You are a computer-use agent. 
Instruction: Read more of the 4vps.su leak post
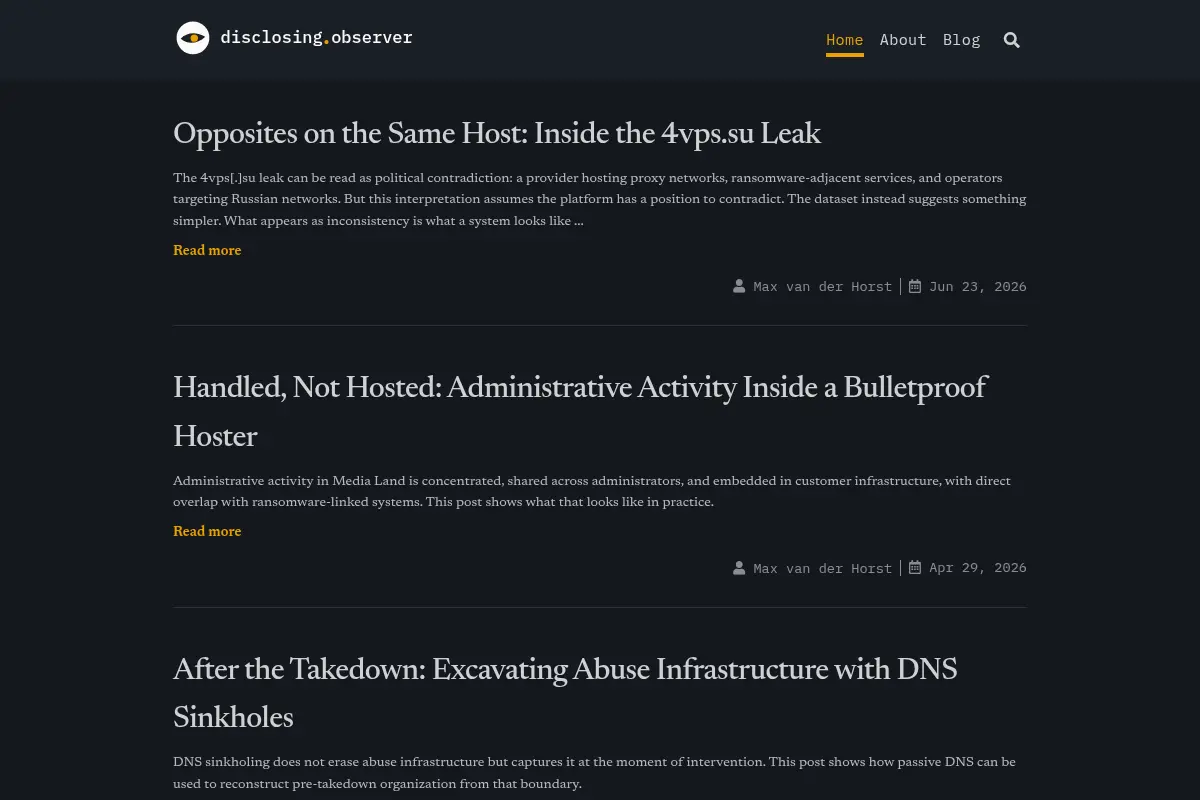point(207,250)
